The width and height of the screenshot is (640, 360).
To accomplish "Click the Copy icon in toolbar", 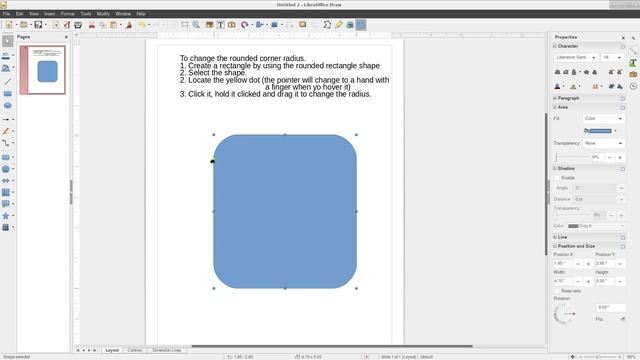I will click(103, 25).
